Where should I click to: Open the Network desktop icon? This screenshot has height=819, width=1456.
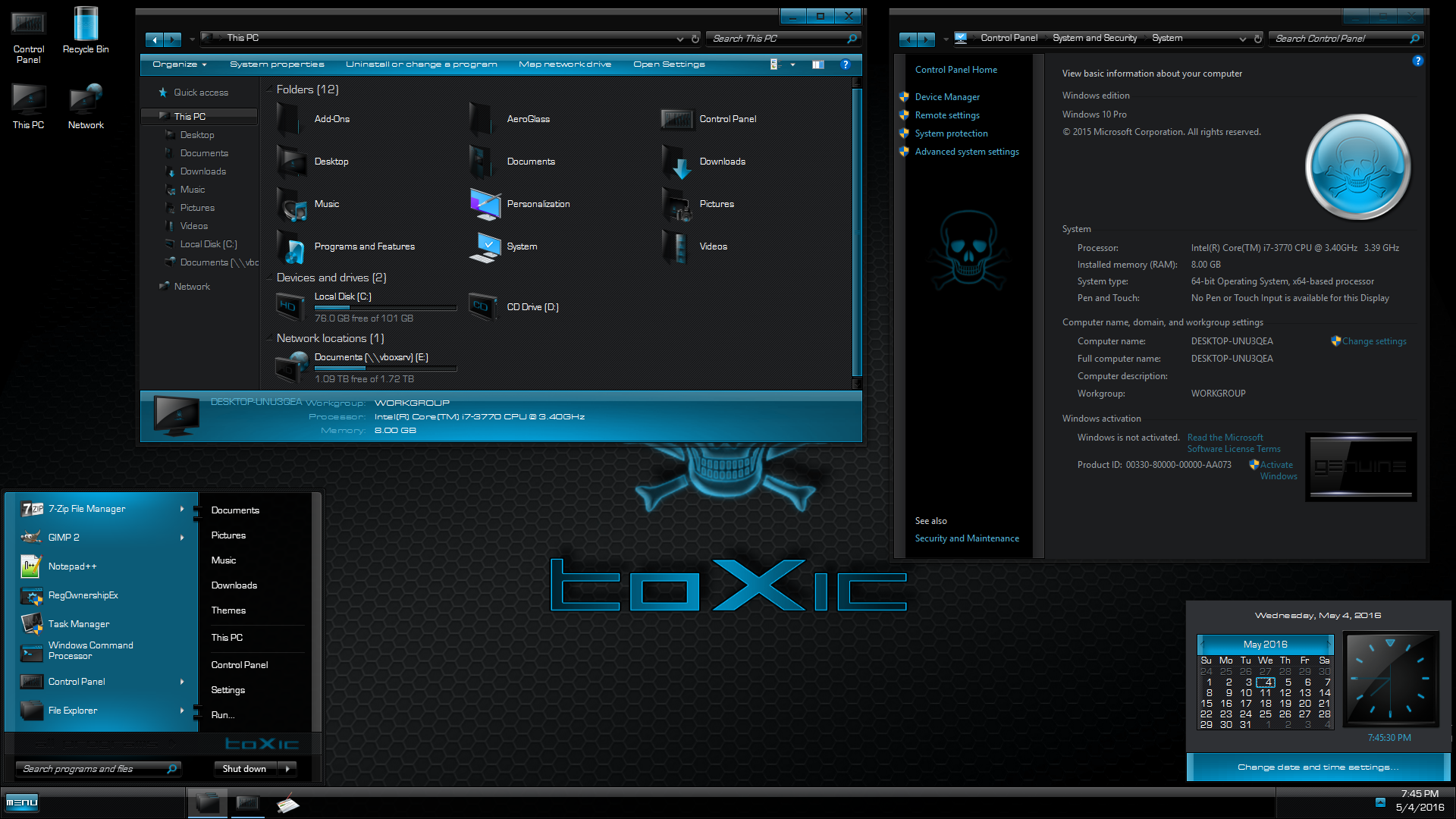[x=86, y=106]
